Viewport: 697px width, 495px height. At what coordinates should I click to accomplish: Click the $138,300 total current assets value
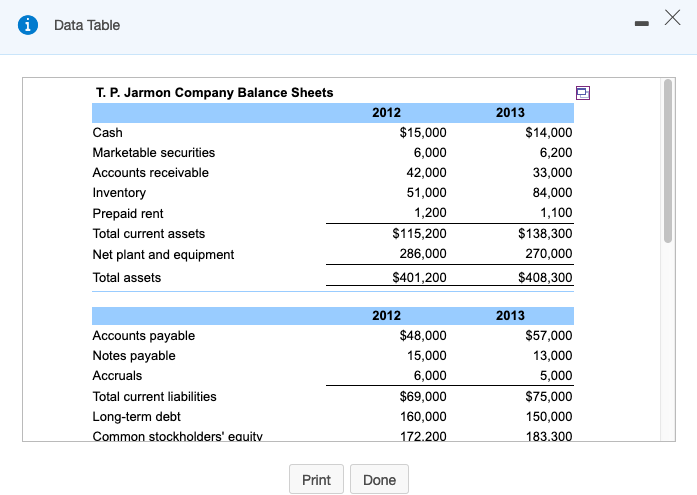[x=545, y=233]
